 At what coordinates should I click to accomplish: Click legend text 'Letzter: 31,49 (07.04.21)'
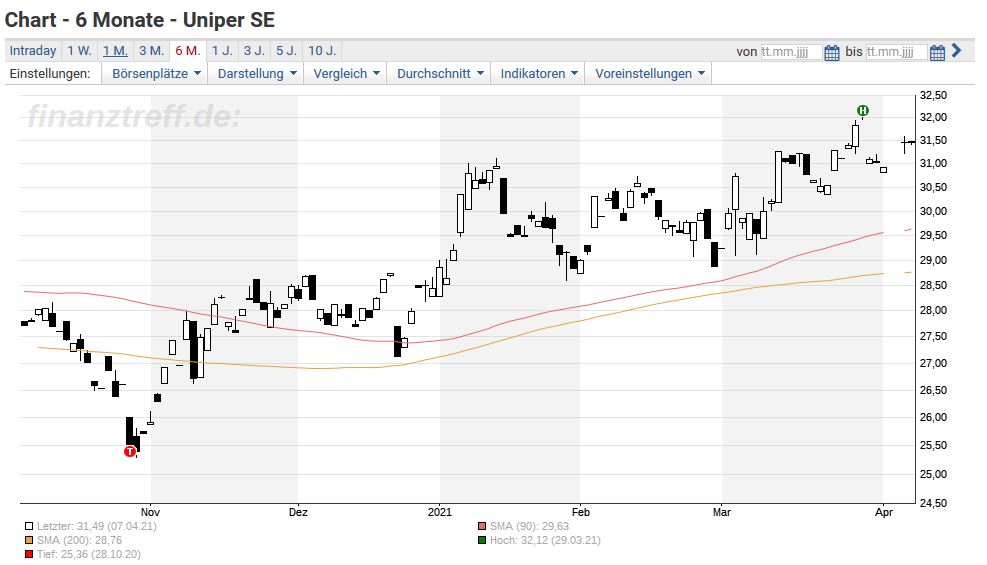pos(96,526)
